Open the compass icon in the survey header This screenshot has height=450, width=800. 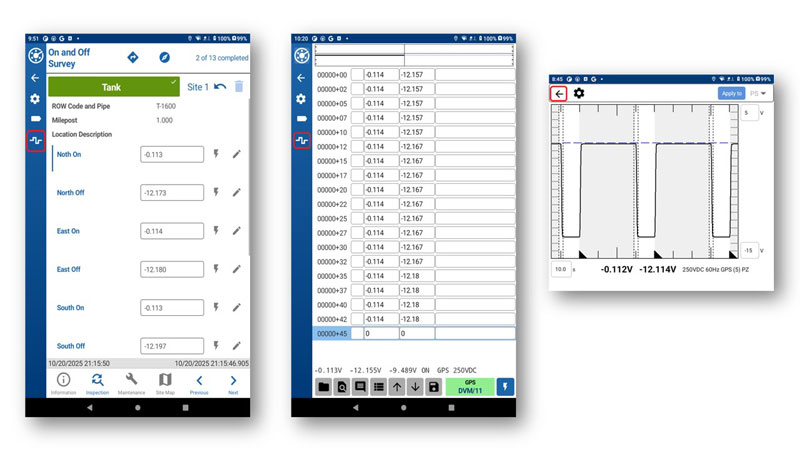click(x=165, y=57)
